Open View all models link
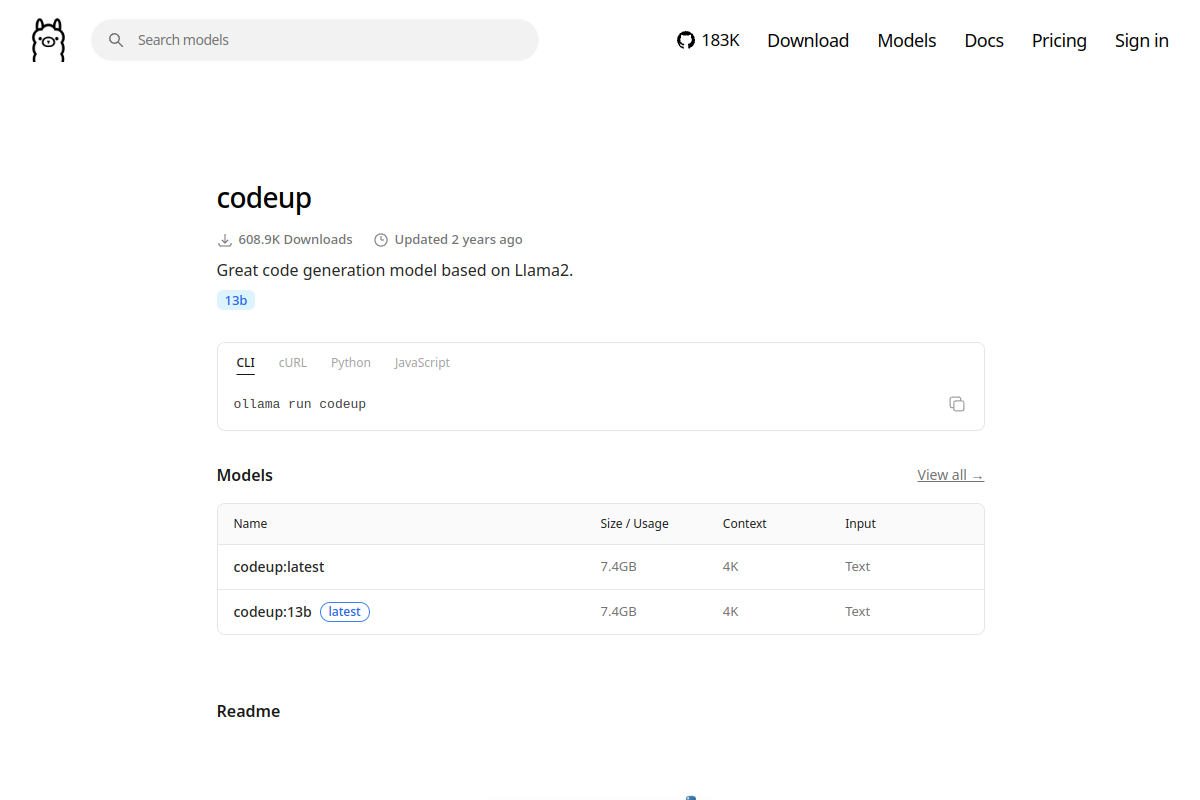The image size is (1200, 800). pos(950,475)
